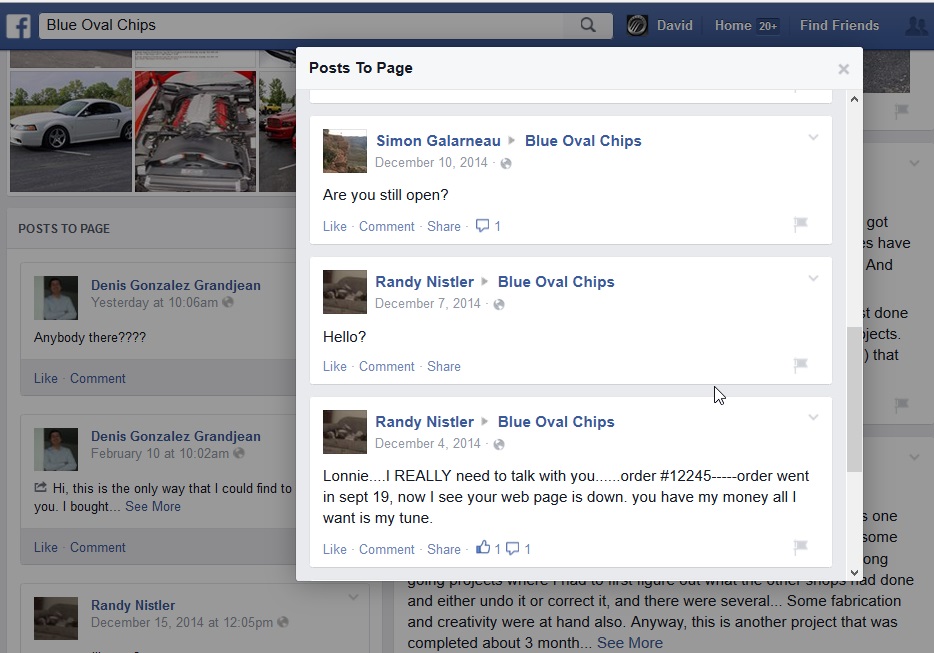Click the dialog scrollbar up arrow
Image resolution: width=934 pixels, height=653 pixels.
[x=854, y=99]
